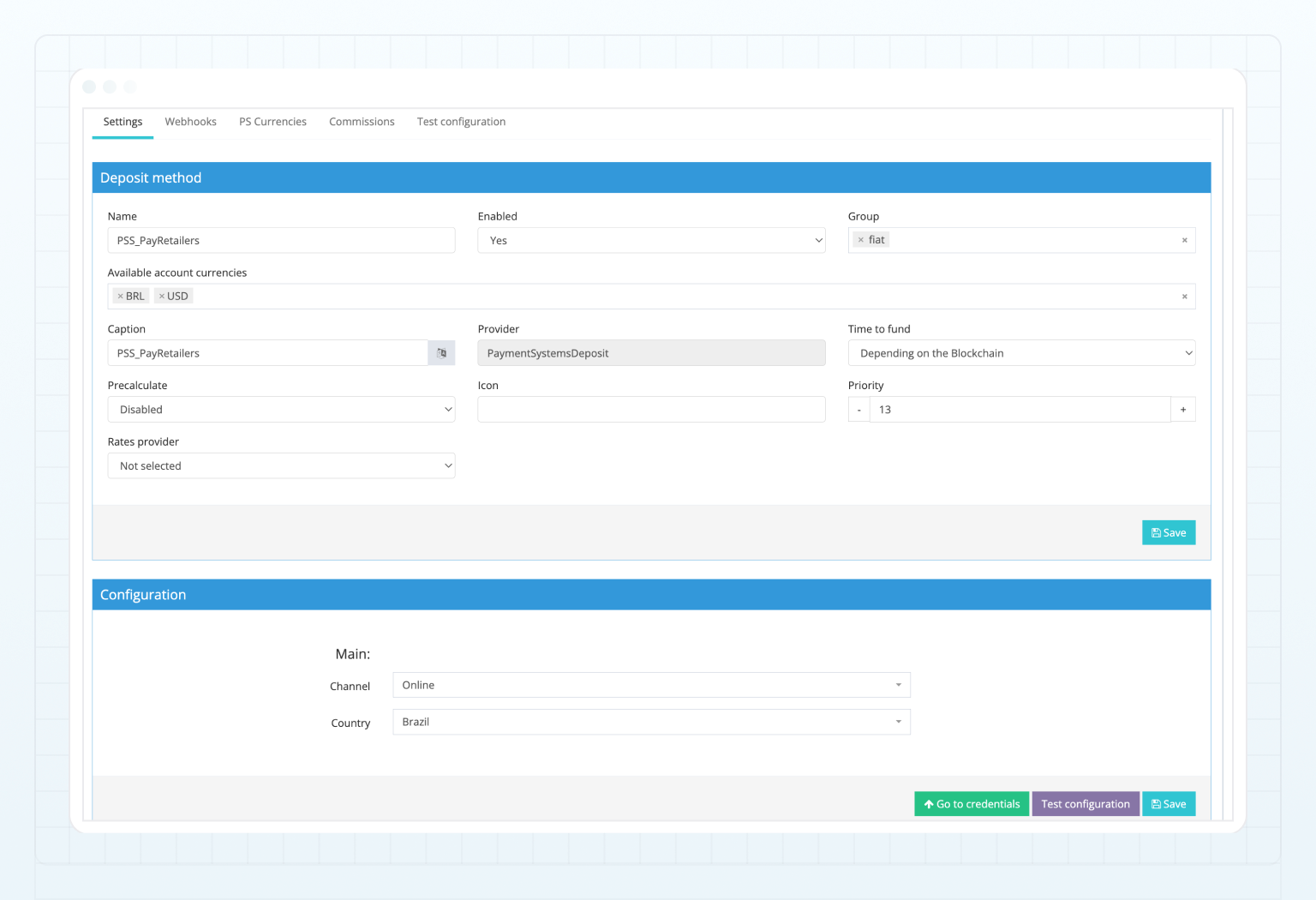Image resolution: width=1316 pixels, height=900 pixels.
Task: Click the Configuration section header
Action: pos(651,595)
